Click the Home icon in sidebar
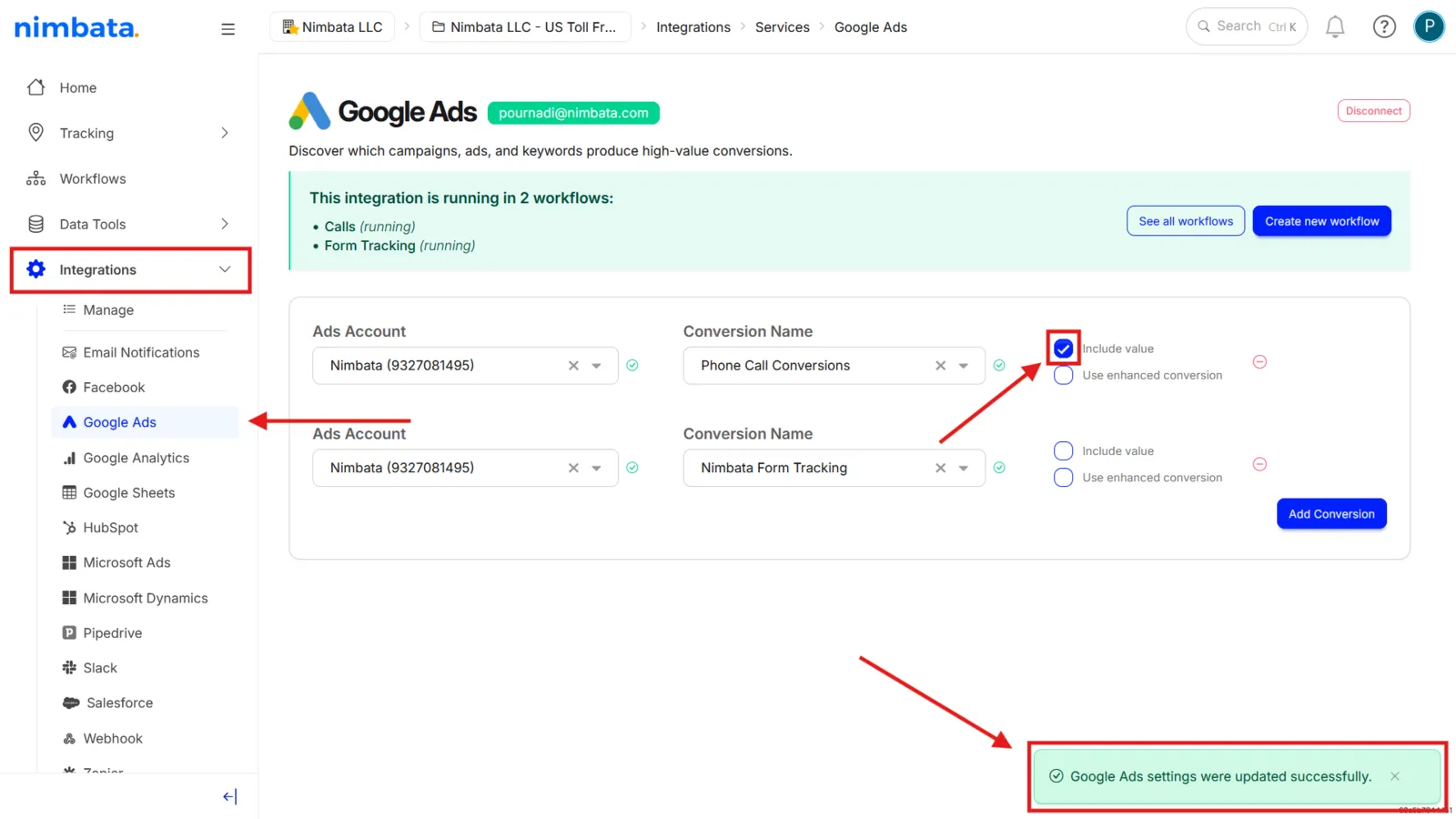Screen dimensions: 1456x819 coord(36,87)
